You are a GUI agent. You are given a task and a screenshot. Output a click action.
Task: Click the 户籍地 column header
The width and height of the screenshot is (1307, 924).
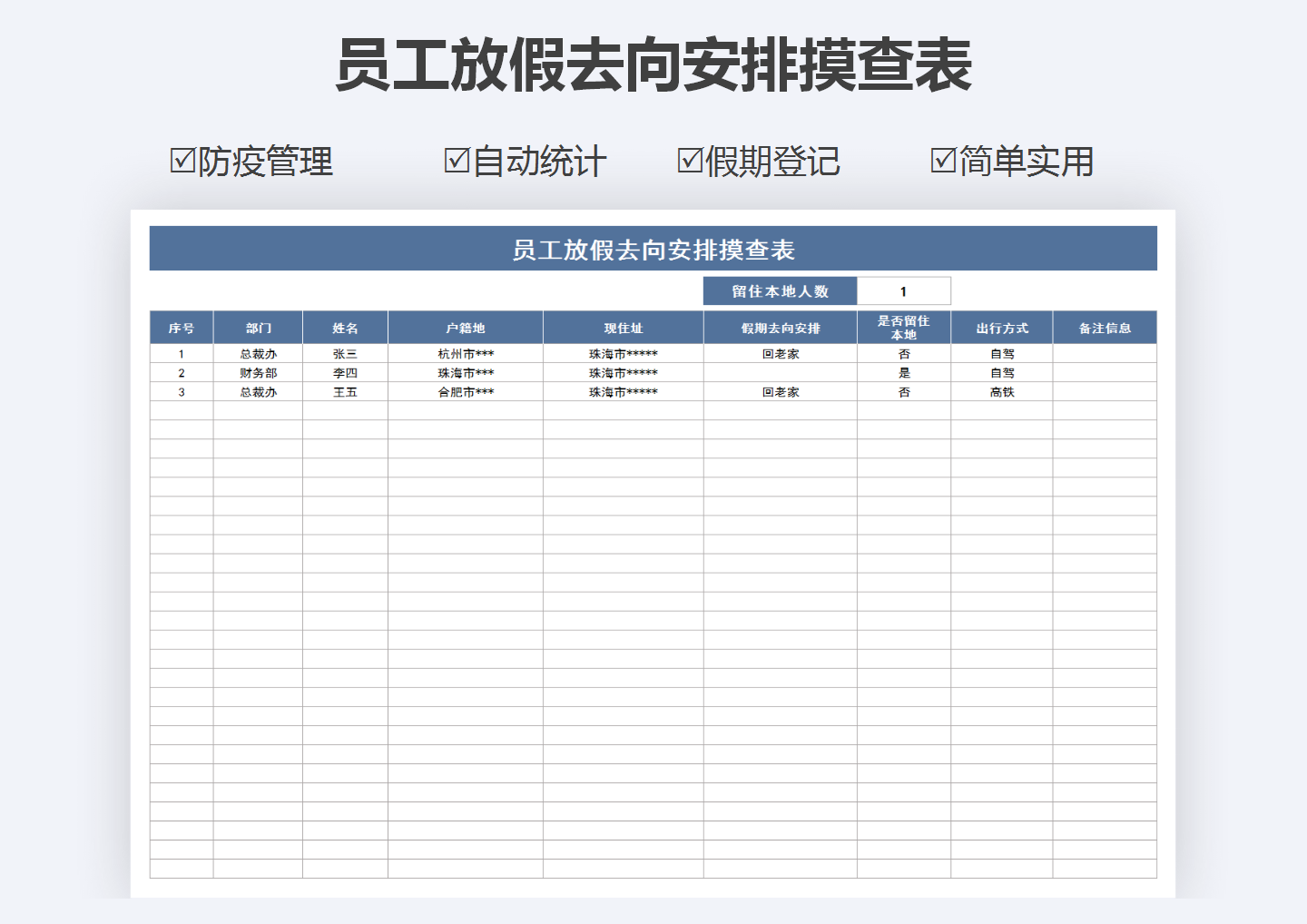(x=465, y=327)
